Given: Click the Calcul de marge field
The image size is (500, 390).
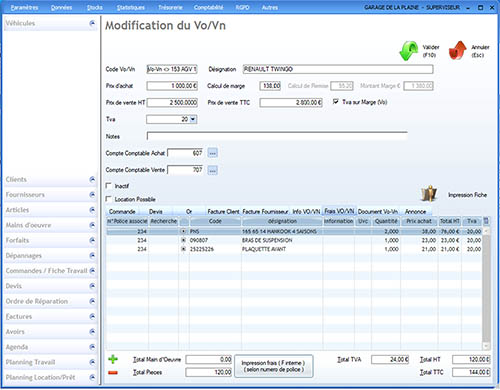Looking at the screenshot, I should pyautogui.click(x=270, y=86).
